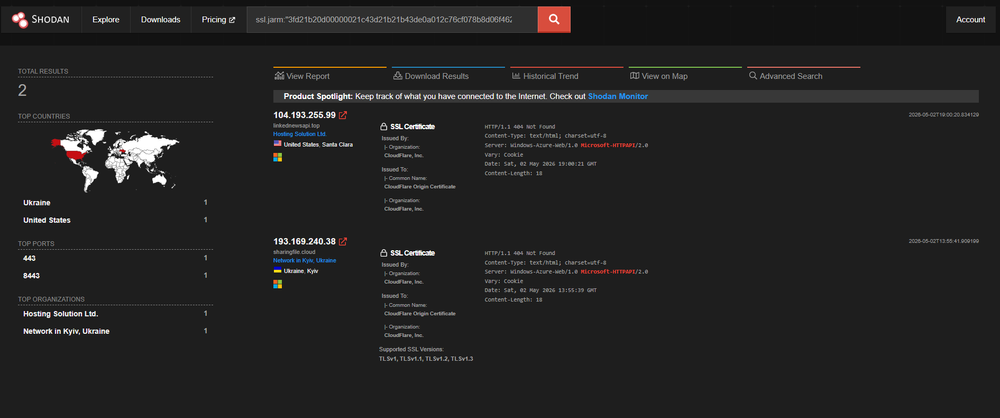Click Date line ending 19:00:21 GMT

point(540,164)
